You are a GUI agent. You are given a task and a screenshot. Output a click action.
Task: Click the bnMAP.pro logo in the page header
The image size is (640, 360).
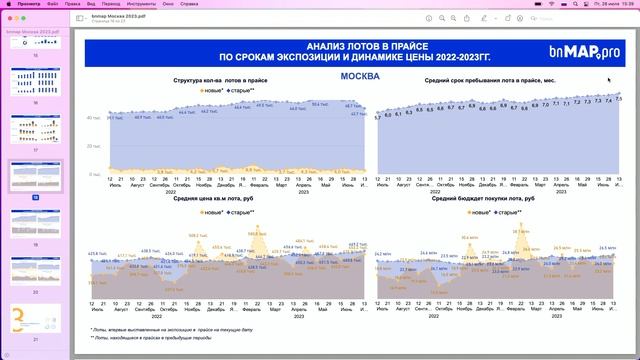coord(584,52)
